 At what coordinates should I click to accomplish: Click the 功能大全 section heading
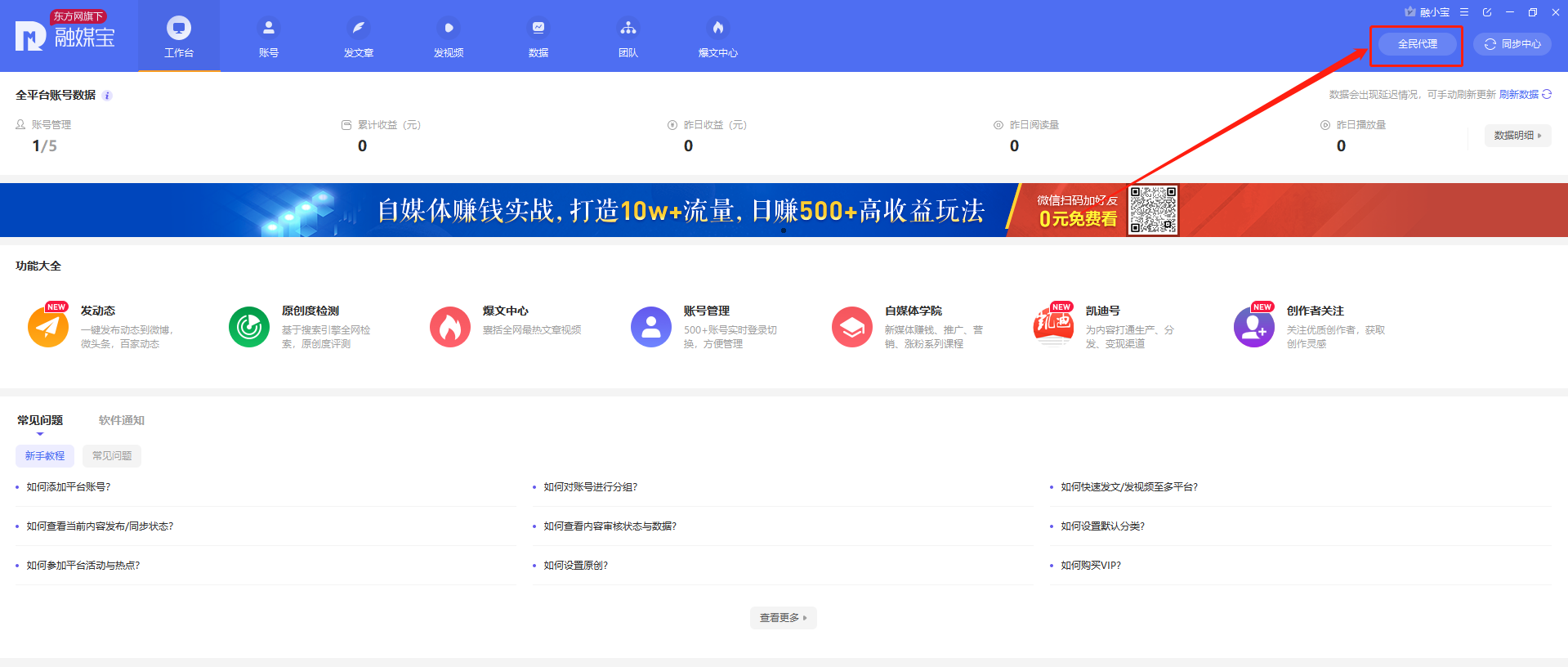tap(38, 266)
